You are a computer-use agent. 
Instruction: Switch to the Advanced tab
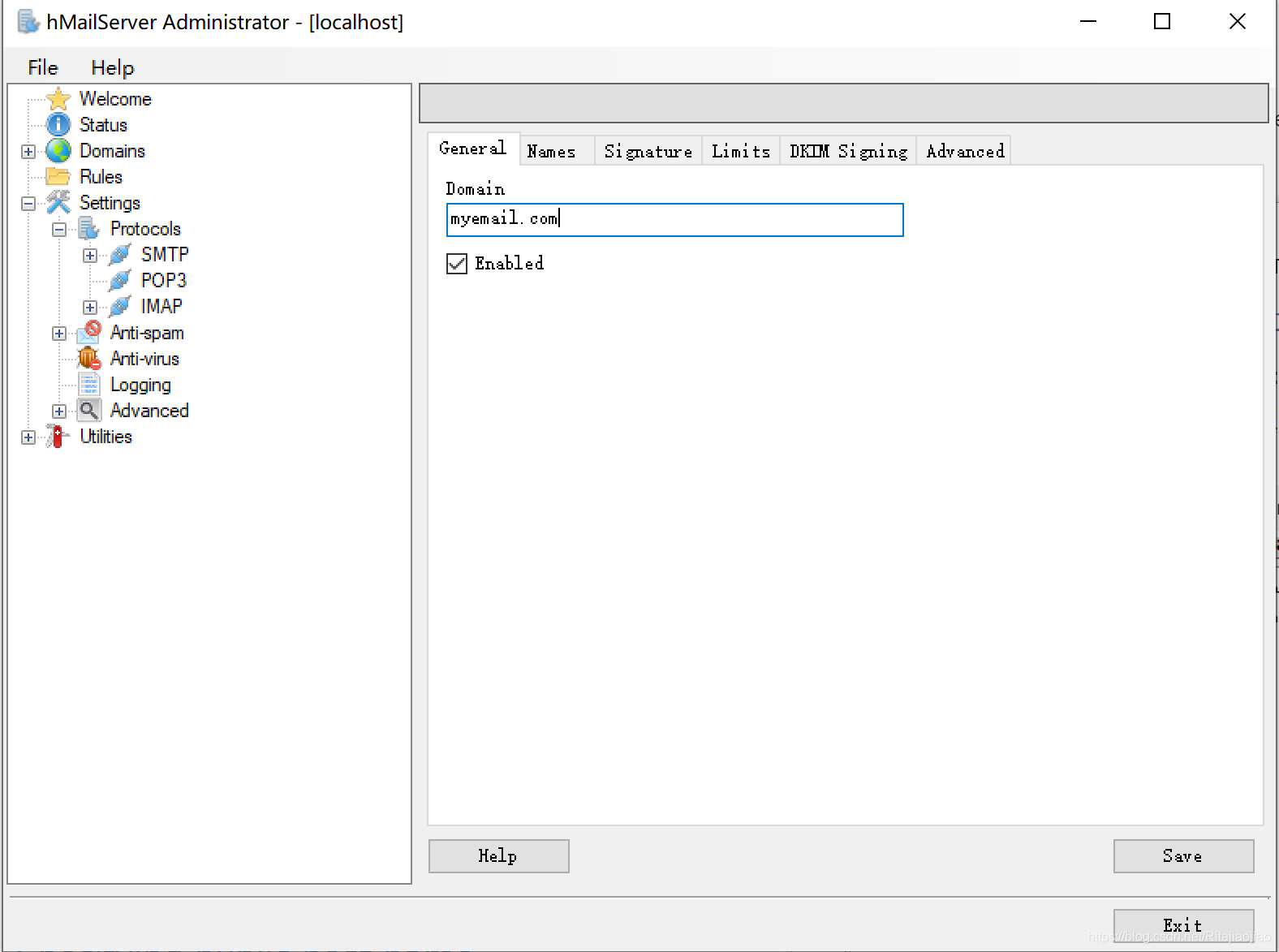coord(964,151)
